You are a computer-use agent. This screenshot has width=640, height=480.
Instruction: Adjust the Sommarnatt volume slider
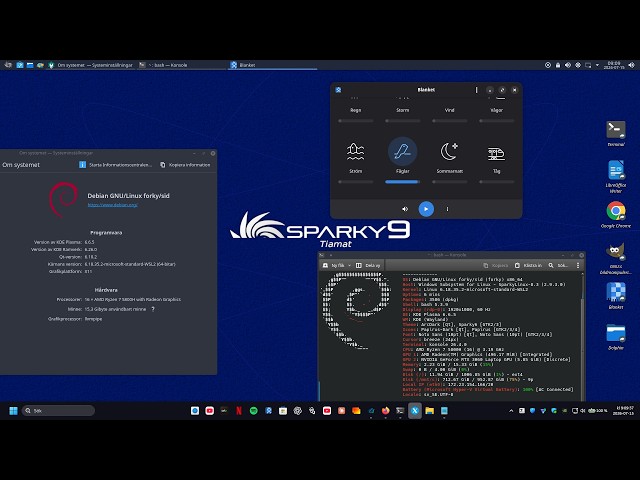(449, 182)
